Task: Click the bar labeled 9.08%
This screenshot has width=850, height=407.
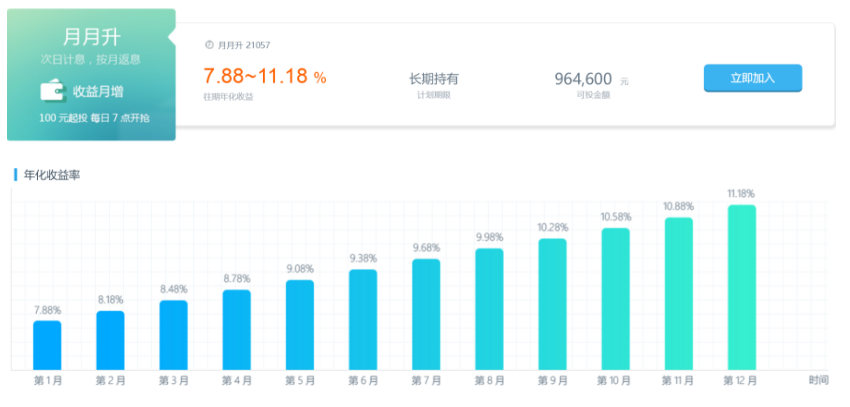Action: coord(300,325)
